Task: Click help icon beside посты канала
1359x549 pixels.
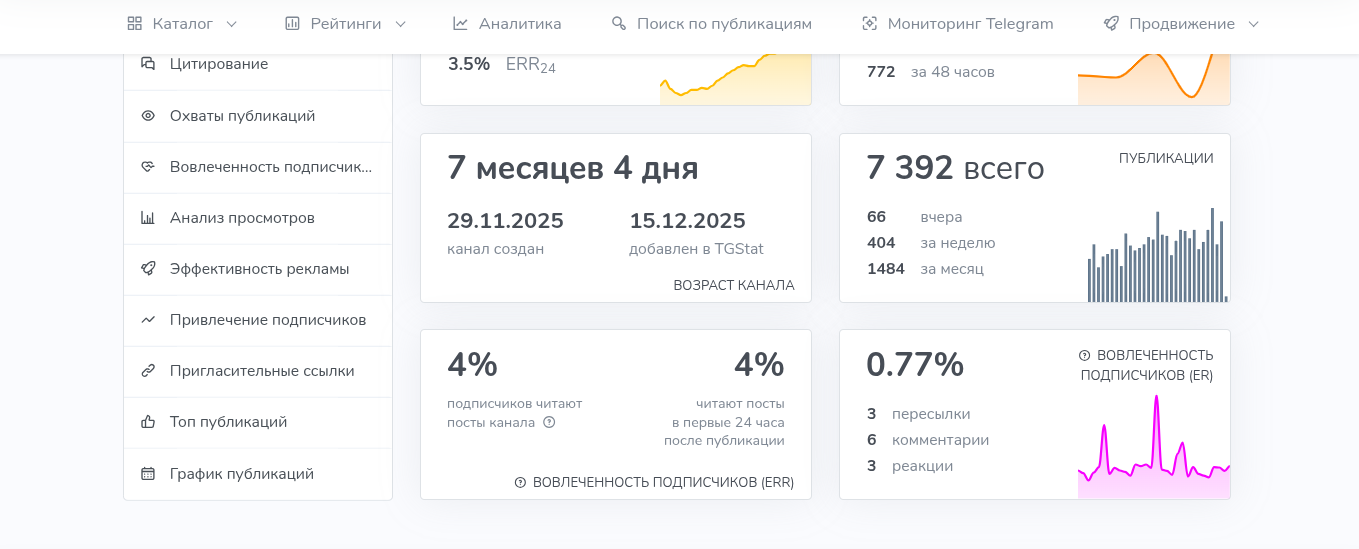Action: coord(549,422)
